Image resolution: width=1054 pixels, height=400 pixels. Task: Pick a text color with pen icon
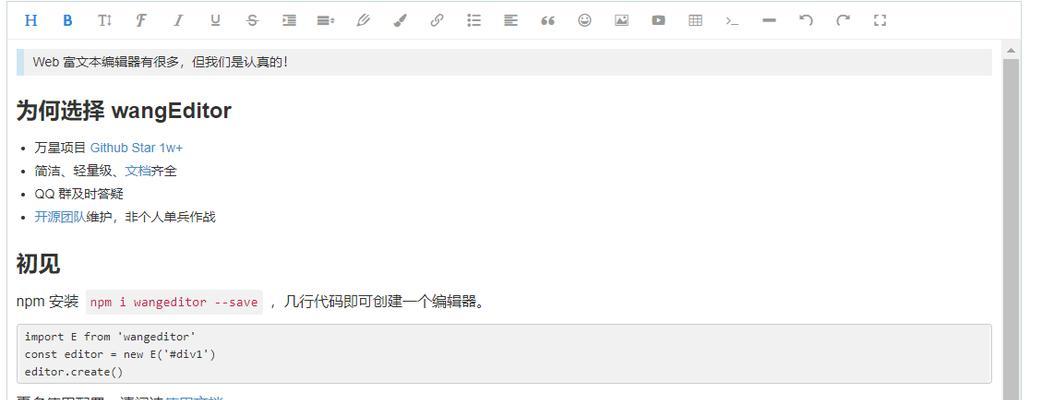(x=363, y=20)
